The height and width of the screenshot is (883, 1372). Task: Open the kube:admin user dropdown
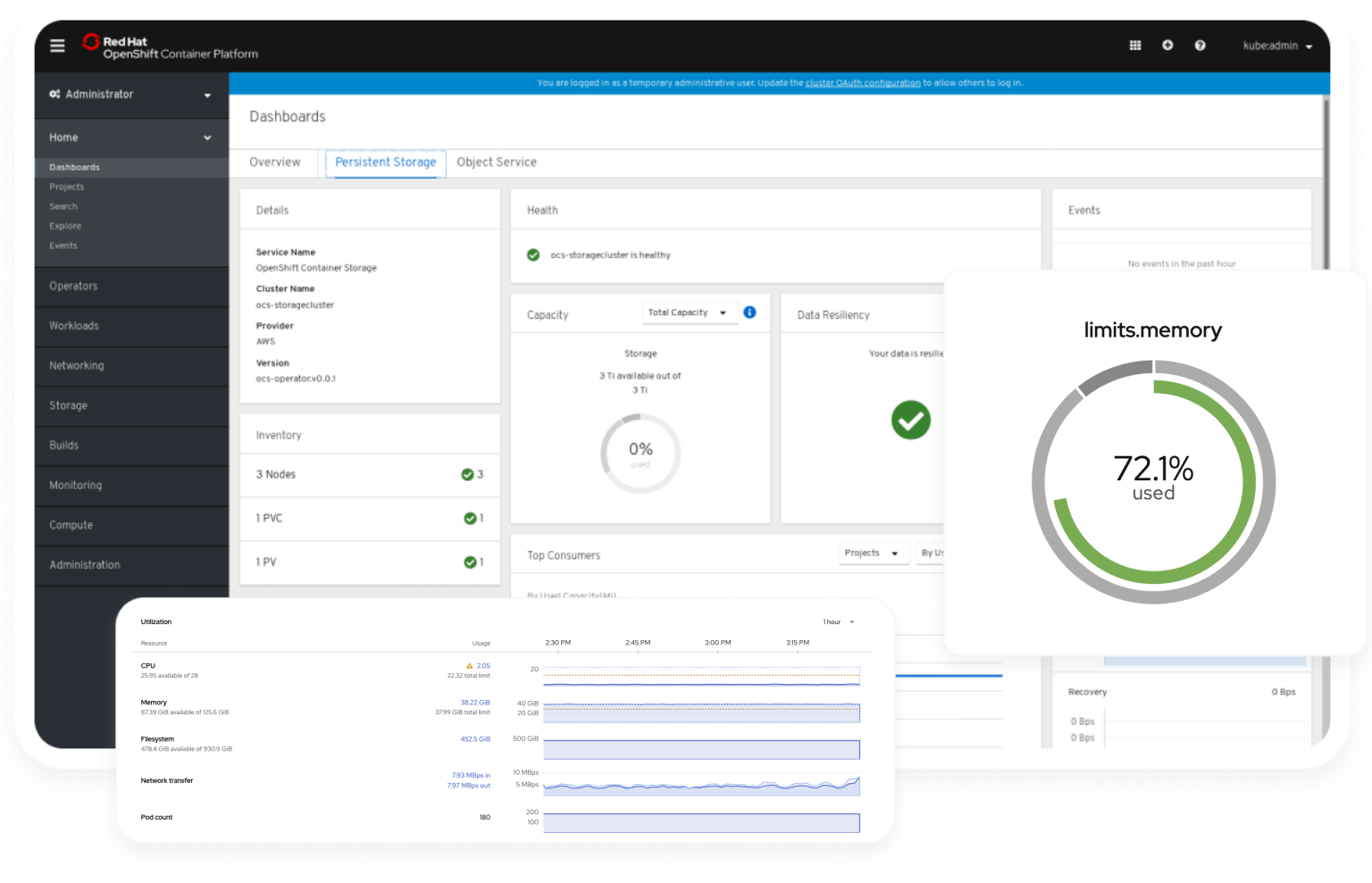click(x=1277, y=46)
